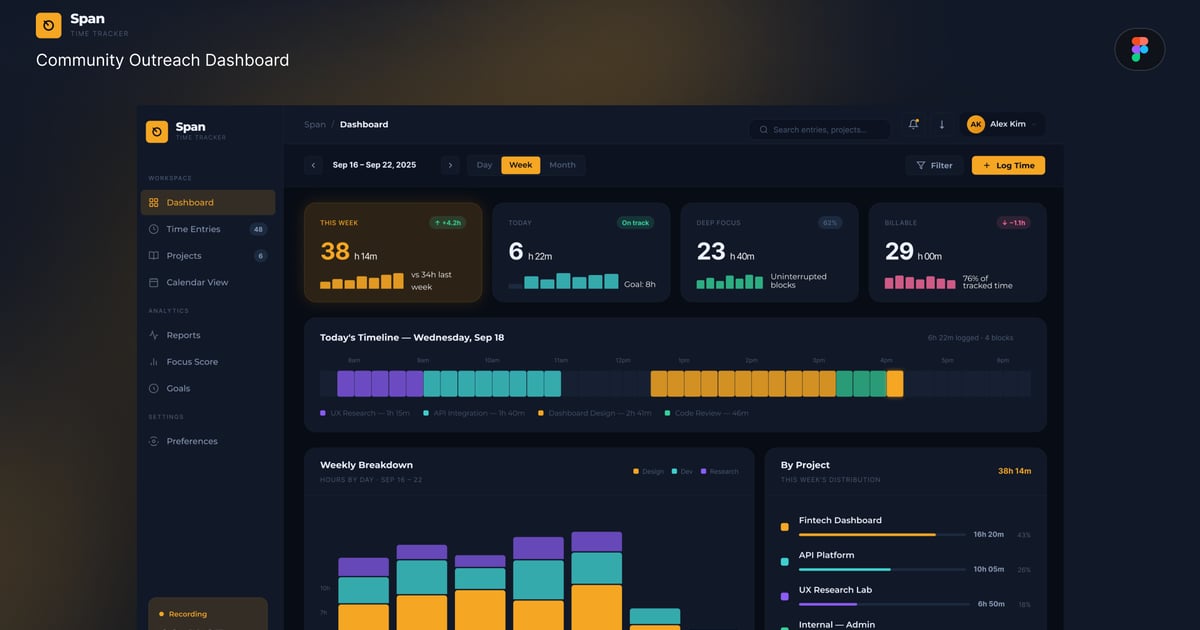
Task: Select the API Platform project row
Action: pos(906,562)
